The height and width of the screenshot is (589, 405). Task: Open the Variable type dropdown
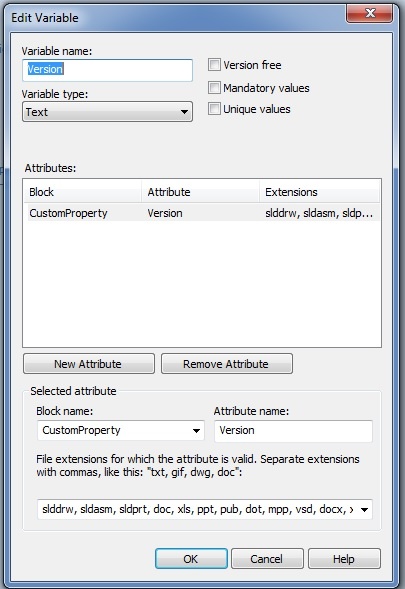[x=107, y=112]
